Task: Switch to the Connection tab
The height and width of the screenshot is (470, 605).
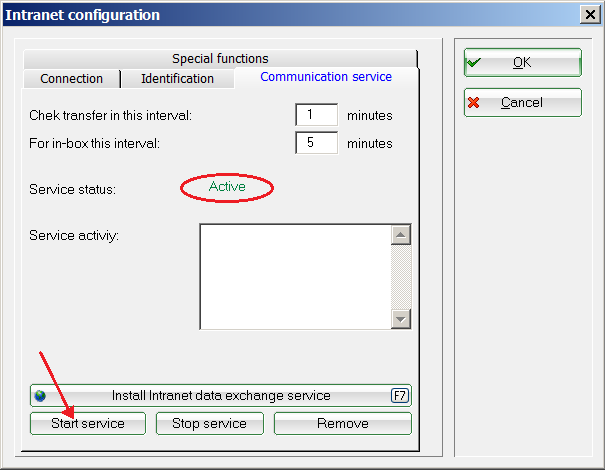Action: coord(72,79)
